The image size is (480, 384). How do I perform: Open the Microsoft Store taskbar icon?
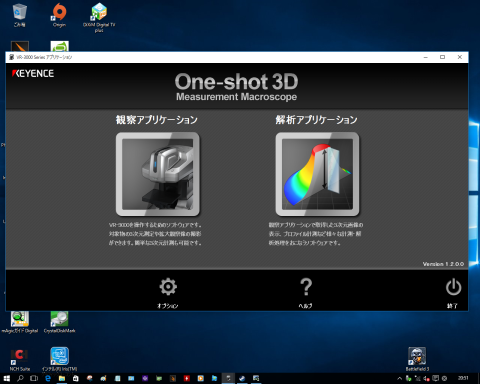pos(76,378)
